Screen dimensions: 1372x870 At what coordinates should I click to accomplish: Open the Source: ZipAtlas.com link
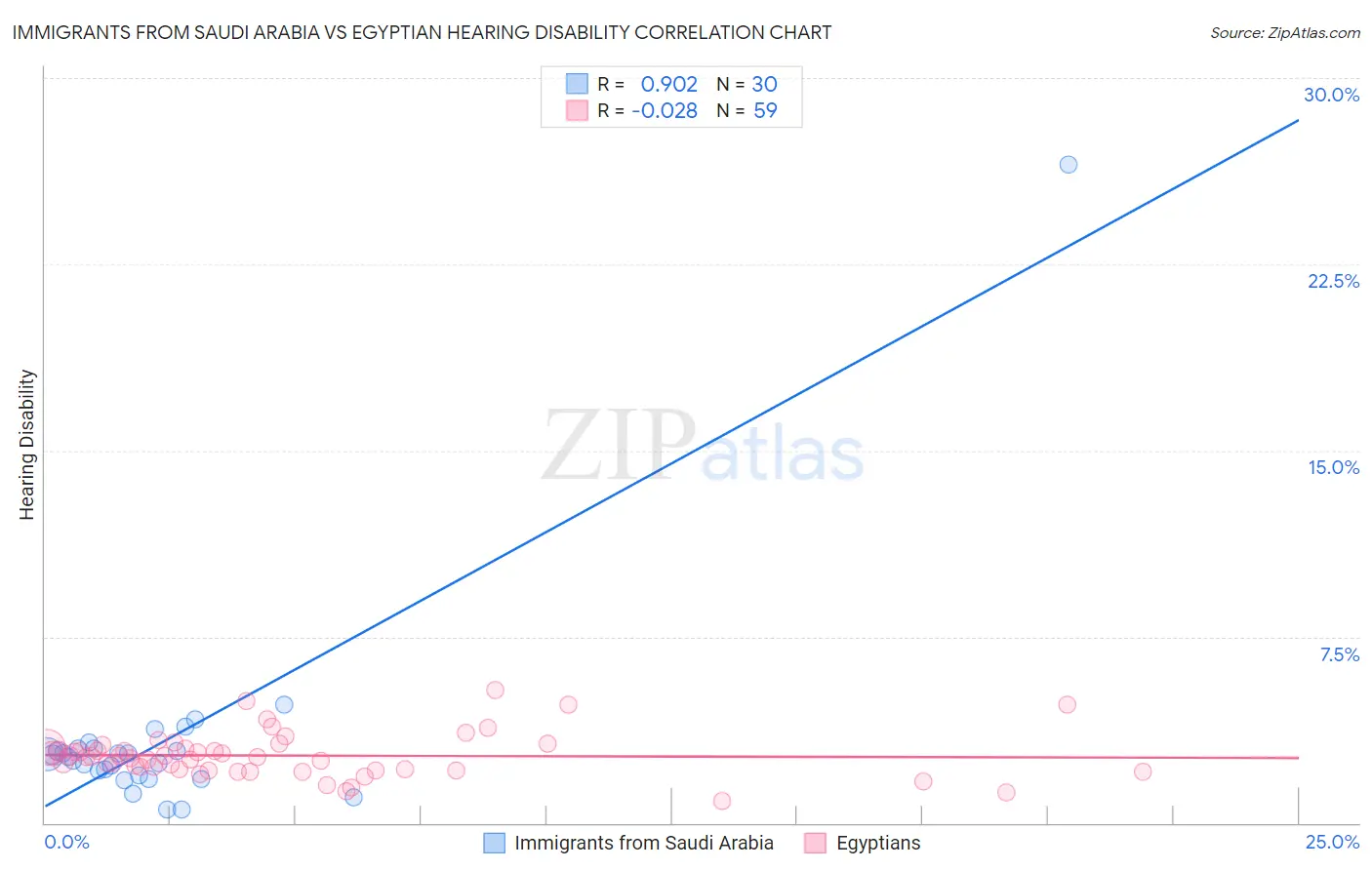pos(1285,32)
